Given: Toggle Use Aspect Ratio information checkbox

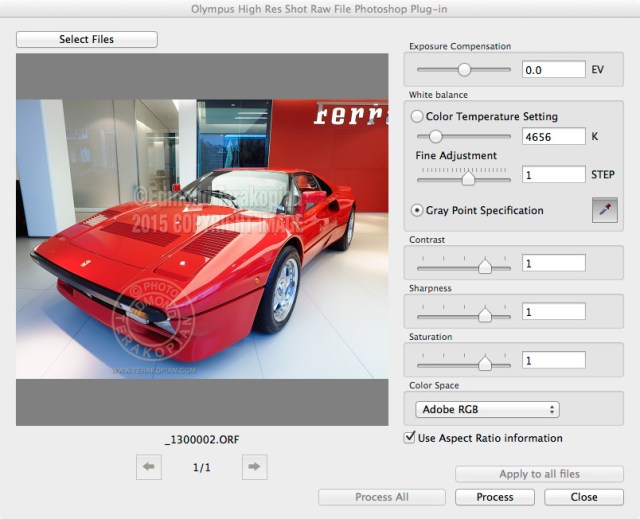Looking at the screenshot, I should point(409,438).
